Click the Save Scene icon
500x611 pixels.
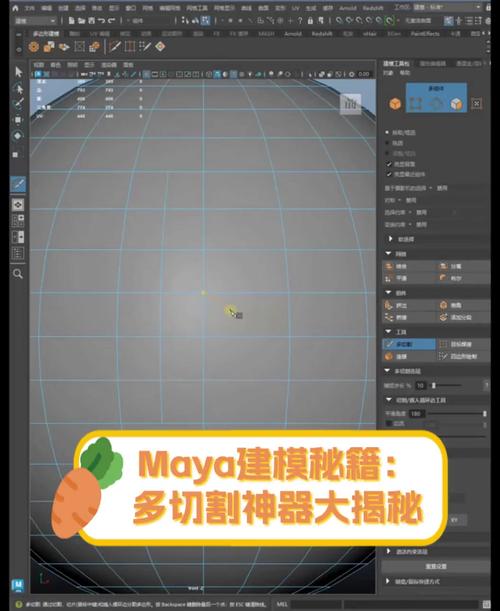[x=91, y=20]
